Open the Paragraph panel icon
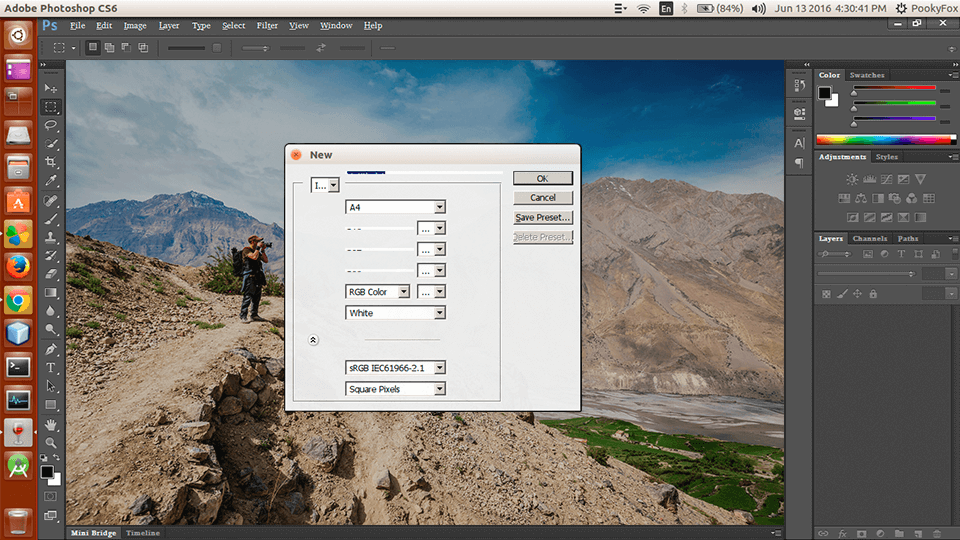Screen dimensions: 960x540 [799, 162]
